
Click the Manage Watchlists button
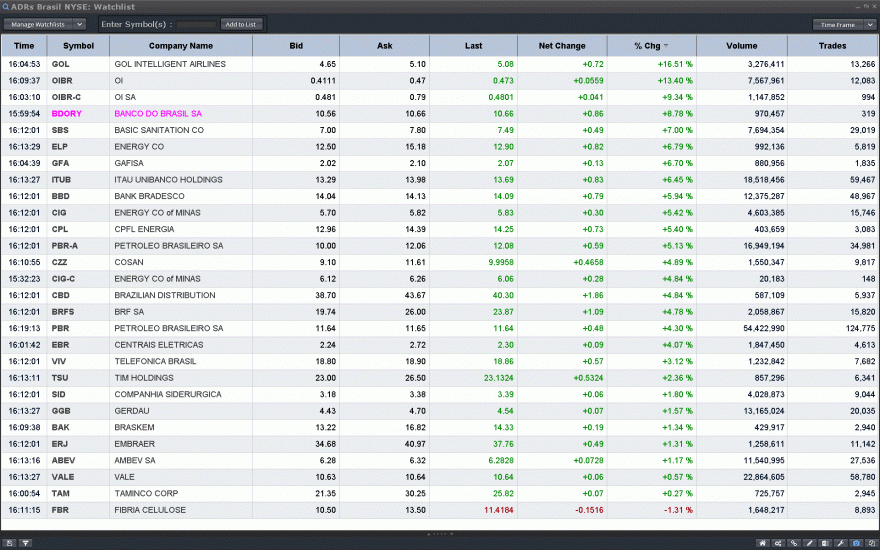[38, 24]
